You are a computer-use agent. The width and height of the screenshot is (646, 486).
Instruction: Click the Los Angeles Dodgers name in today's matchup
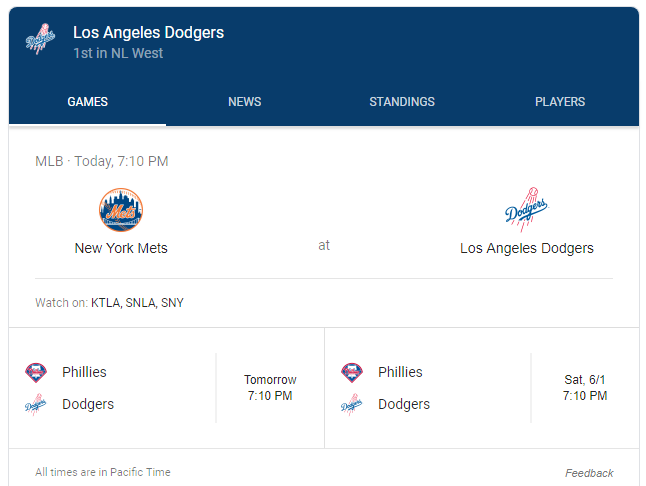click(x=527, y=248)
